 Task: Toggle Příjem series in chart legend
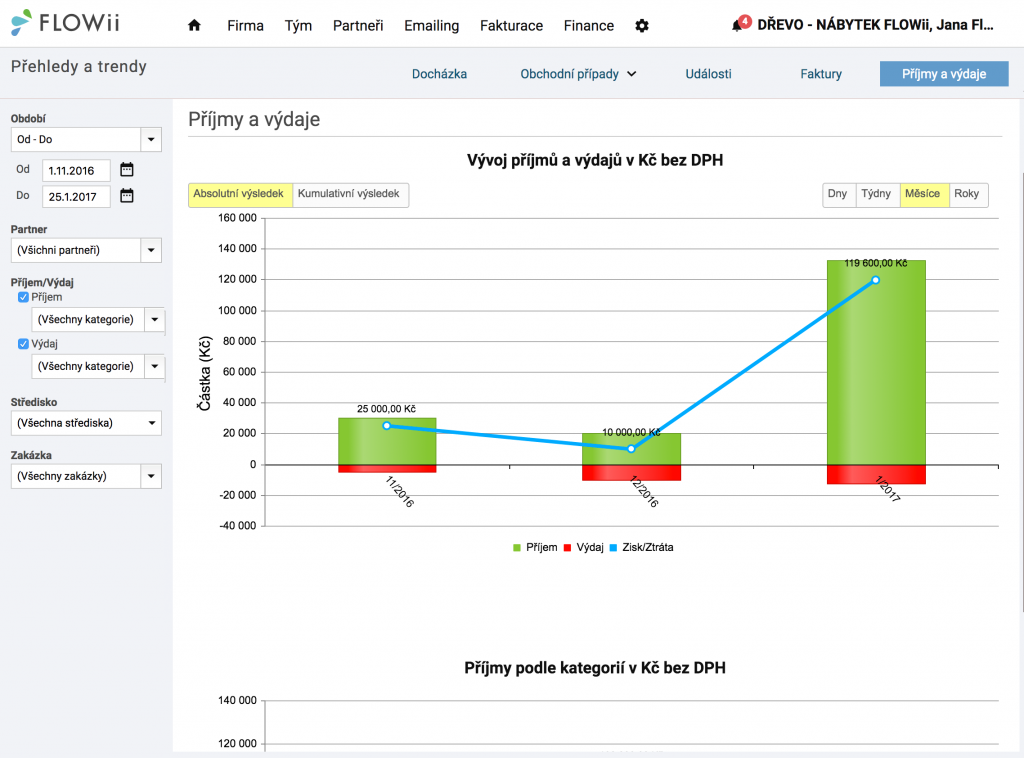(535, 547)
